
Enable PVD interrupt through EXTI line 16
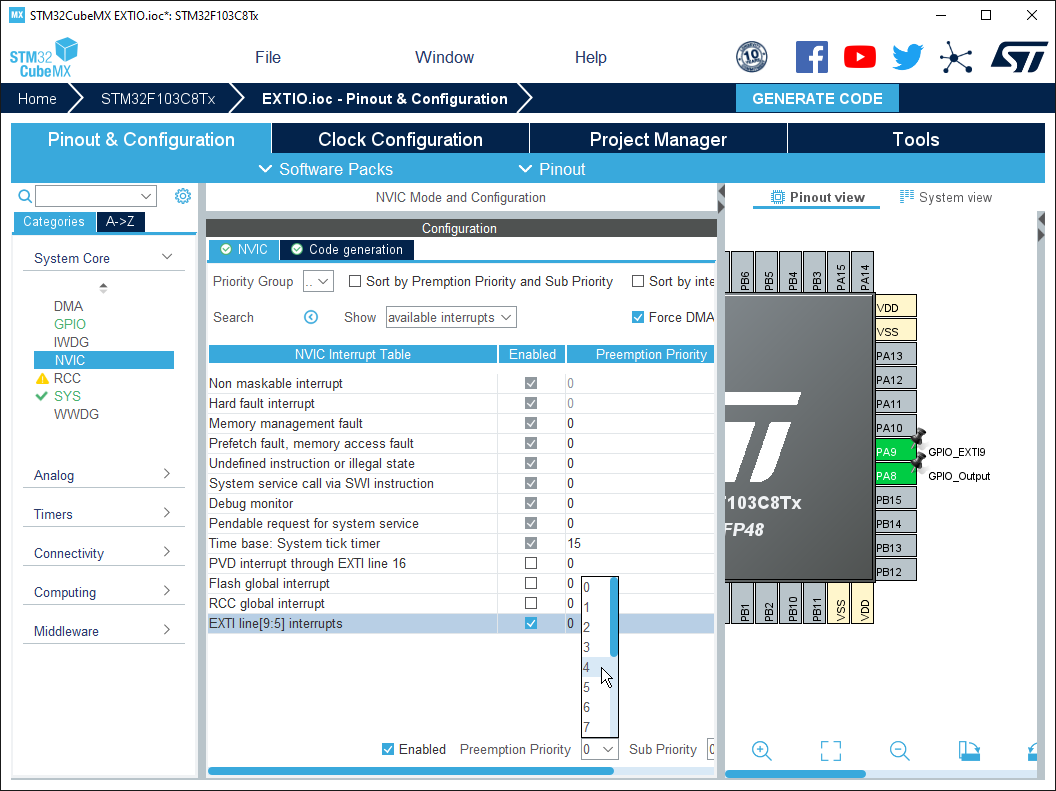(531, 563)
